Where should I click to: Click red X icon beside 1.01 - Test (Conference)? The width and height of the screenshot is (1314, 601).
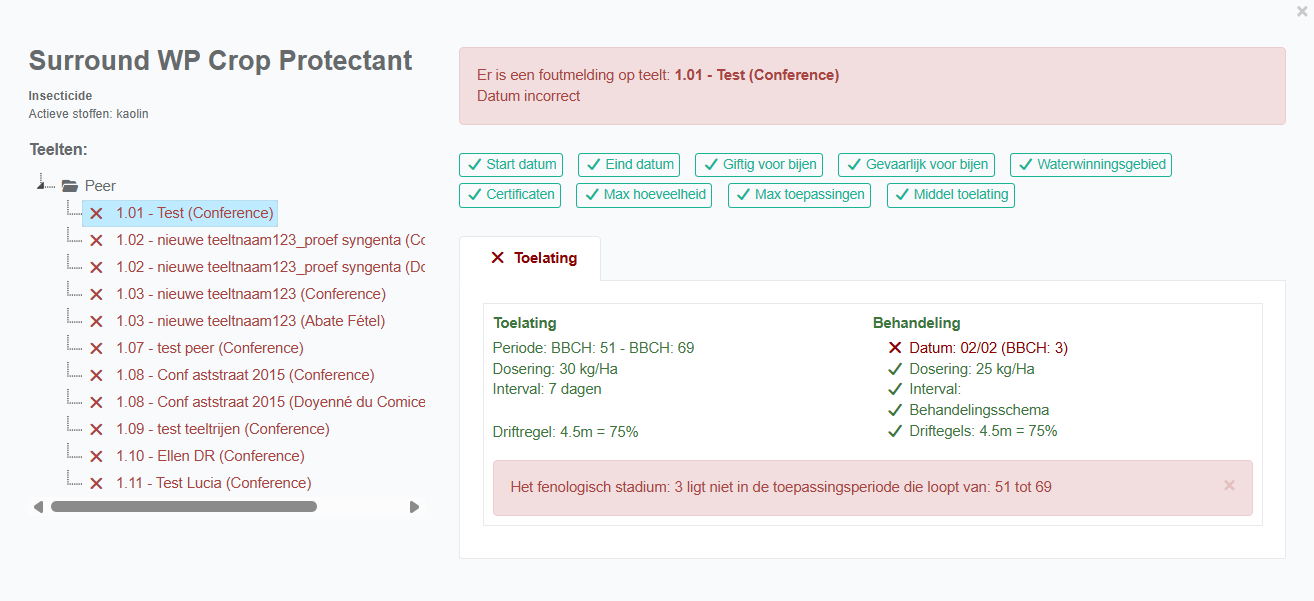click(96, 213)
